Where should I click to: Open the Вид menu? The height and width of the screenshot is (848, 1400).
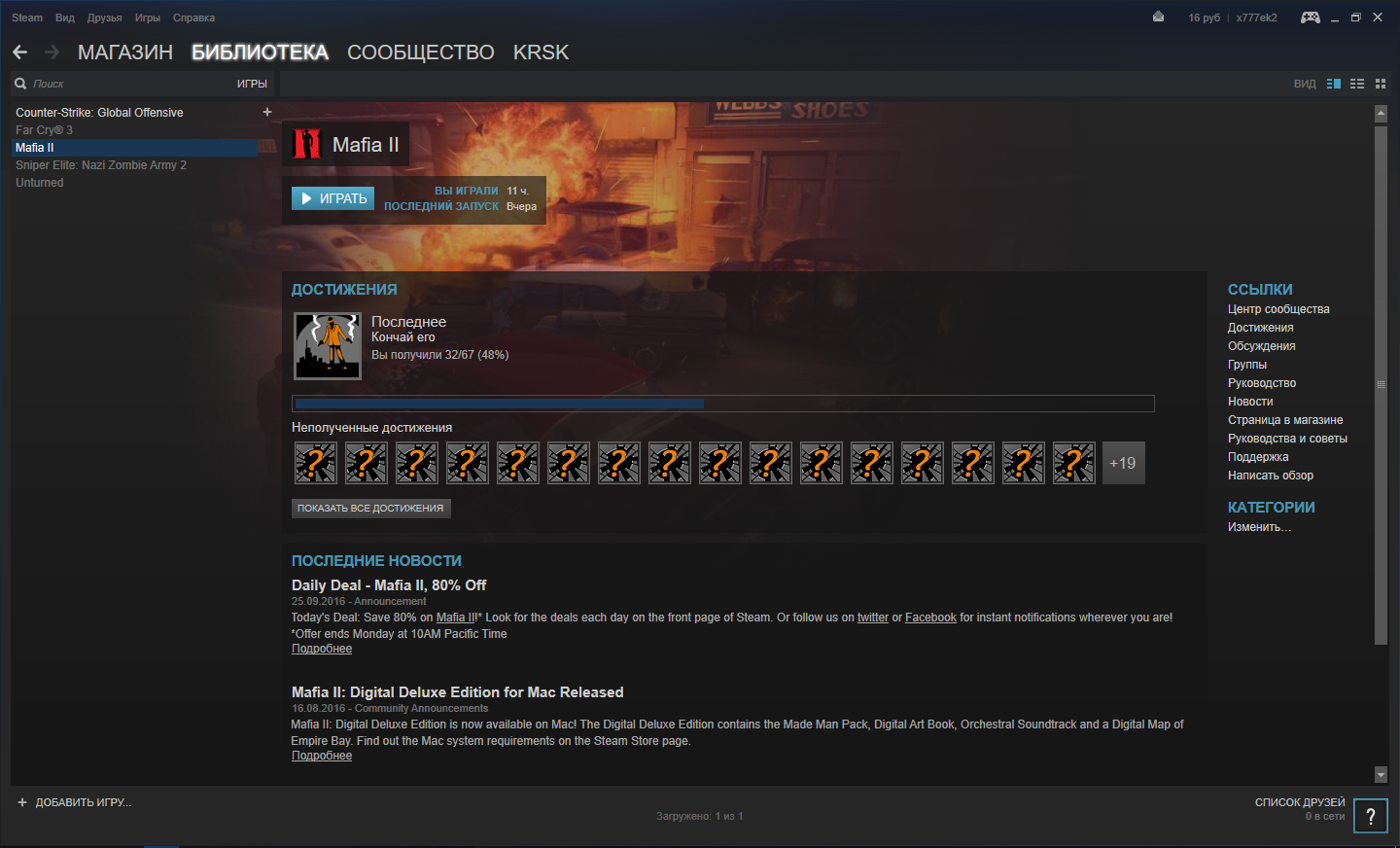point(65,18)
